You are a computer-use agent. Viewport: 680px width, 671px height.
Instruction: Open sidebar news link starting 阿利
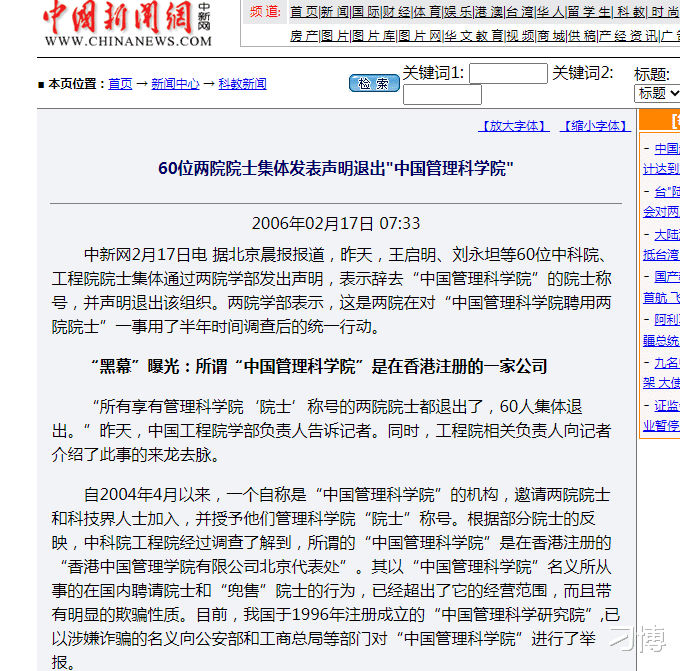[661, 330]
